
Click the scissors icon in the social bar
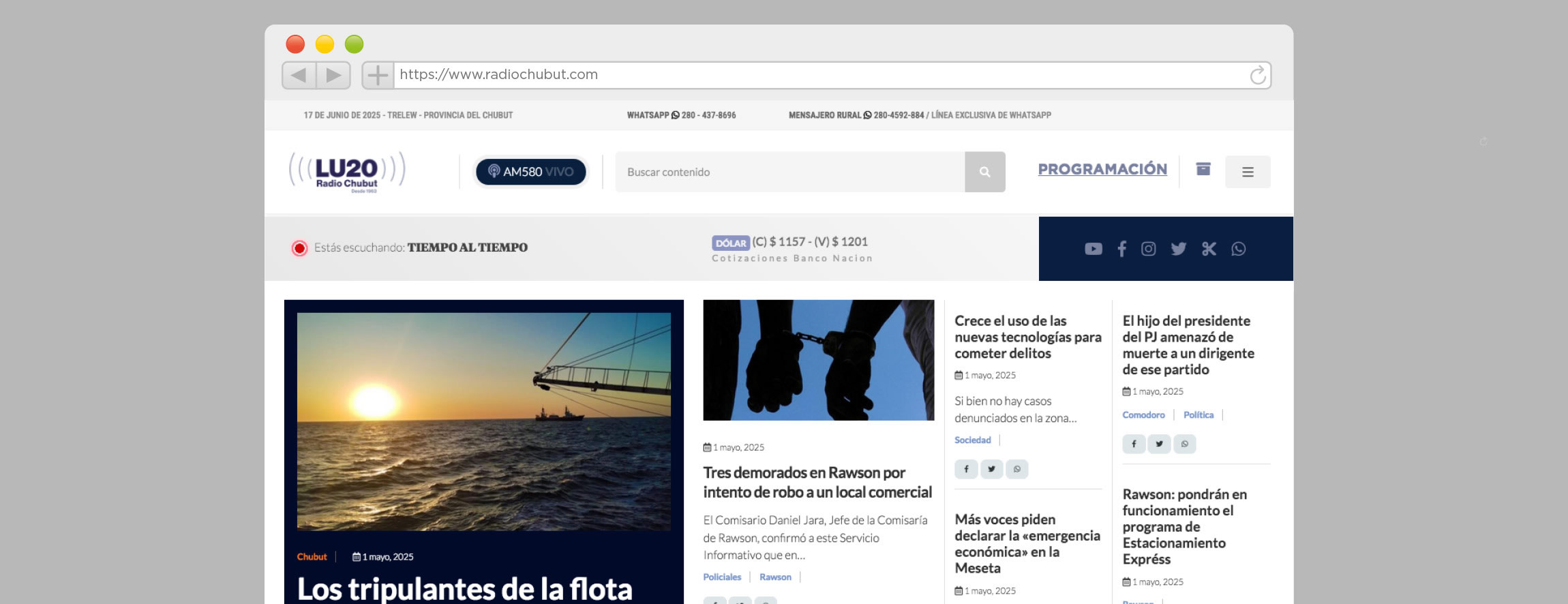1209,249
